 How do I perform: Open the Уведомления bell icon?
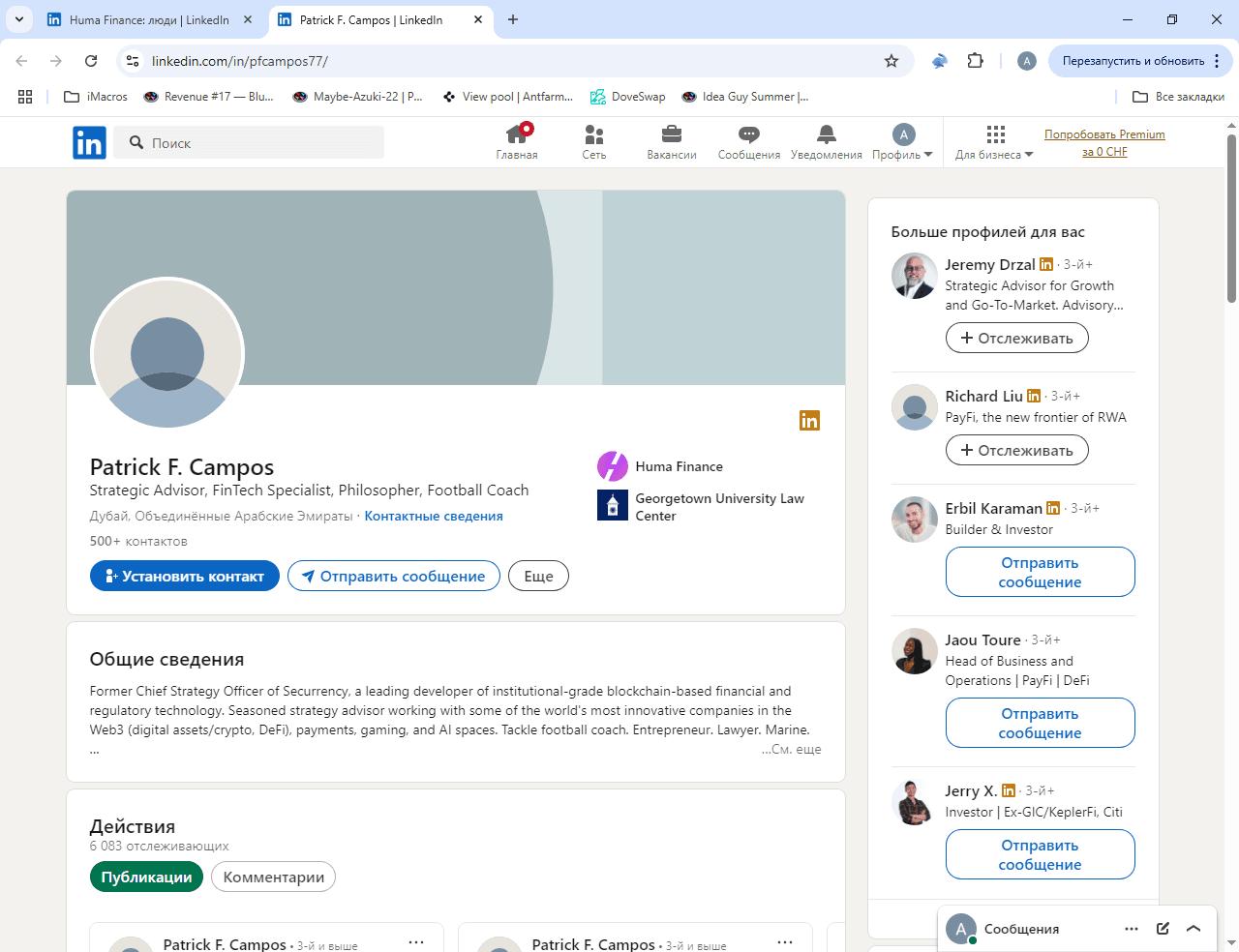[827, 142]
